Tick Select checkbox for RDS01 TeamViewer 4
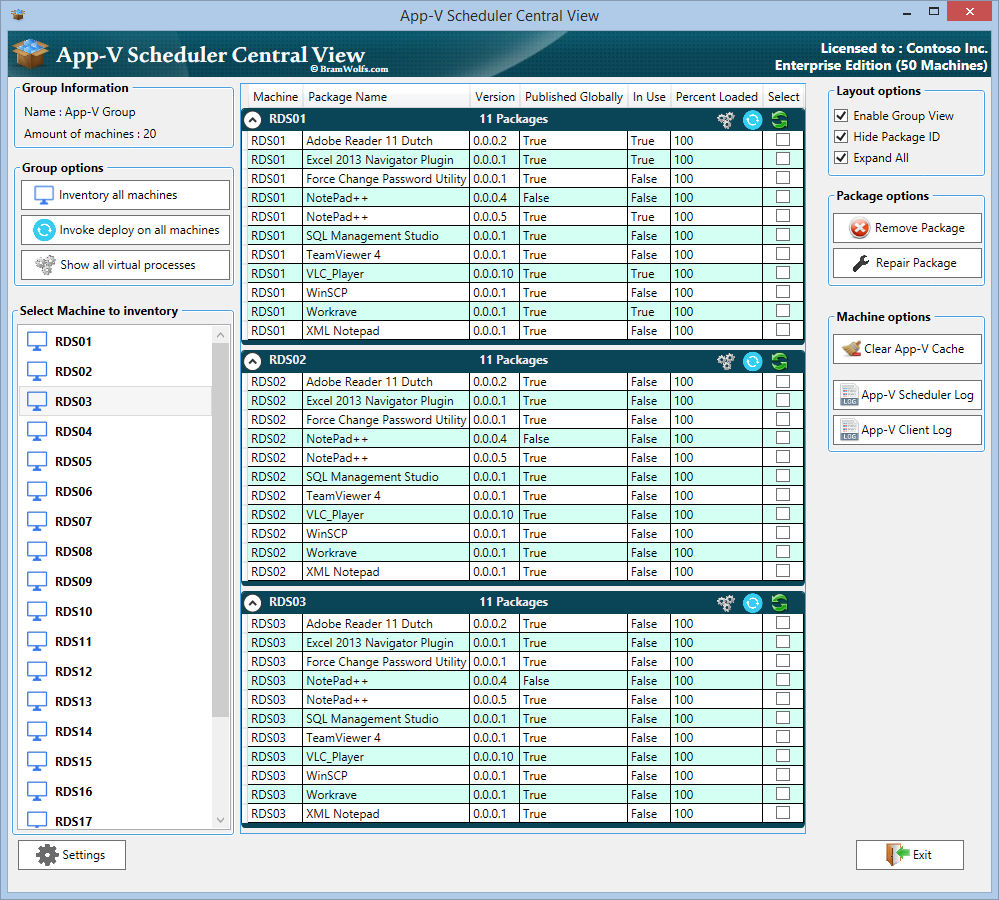Screen dimensions: 999x900 click(x=783, y=254)
